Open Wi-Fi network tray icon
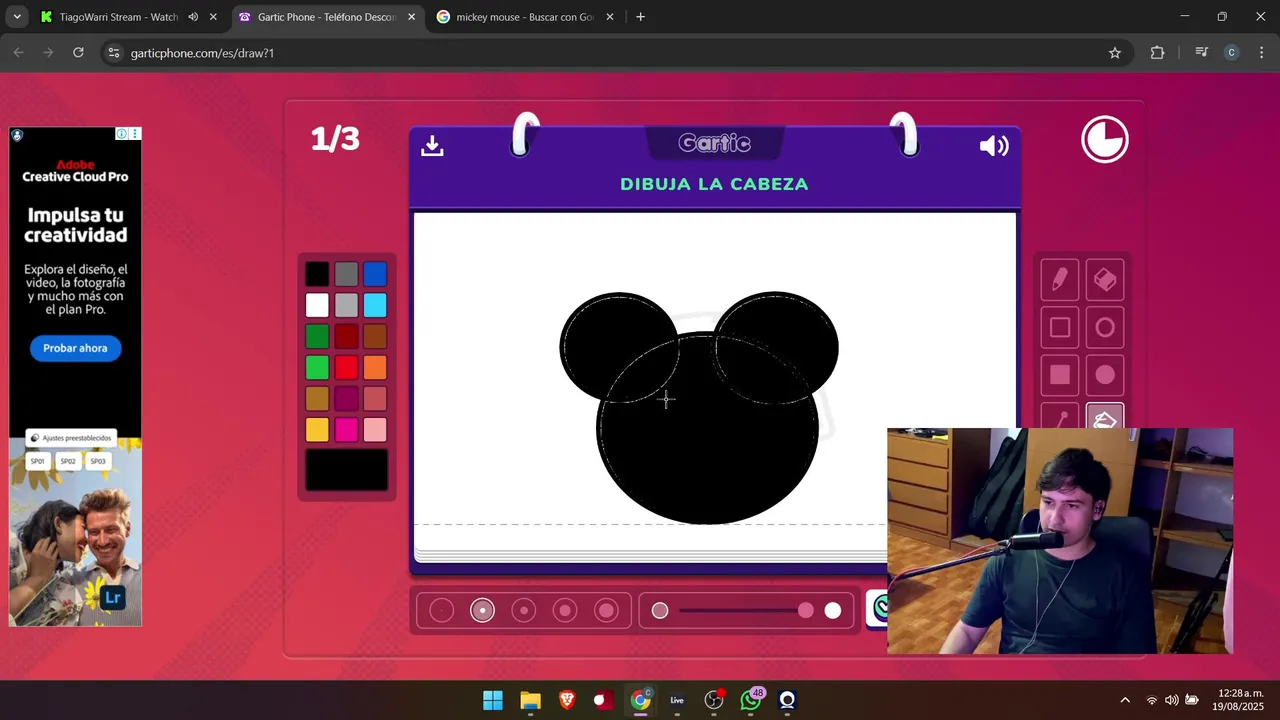This screenshot has height=720, width=1280. coord(1151,700)
